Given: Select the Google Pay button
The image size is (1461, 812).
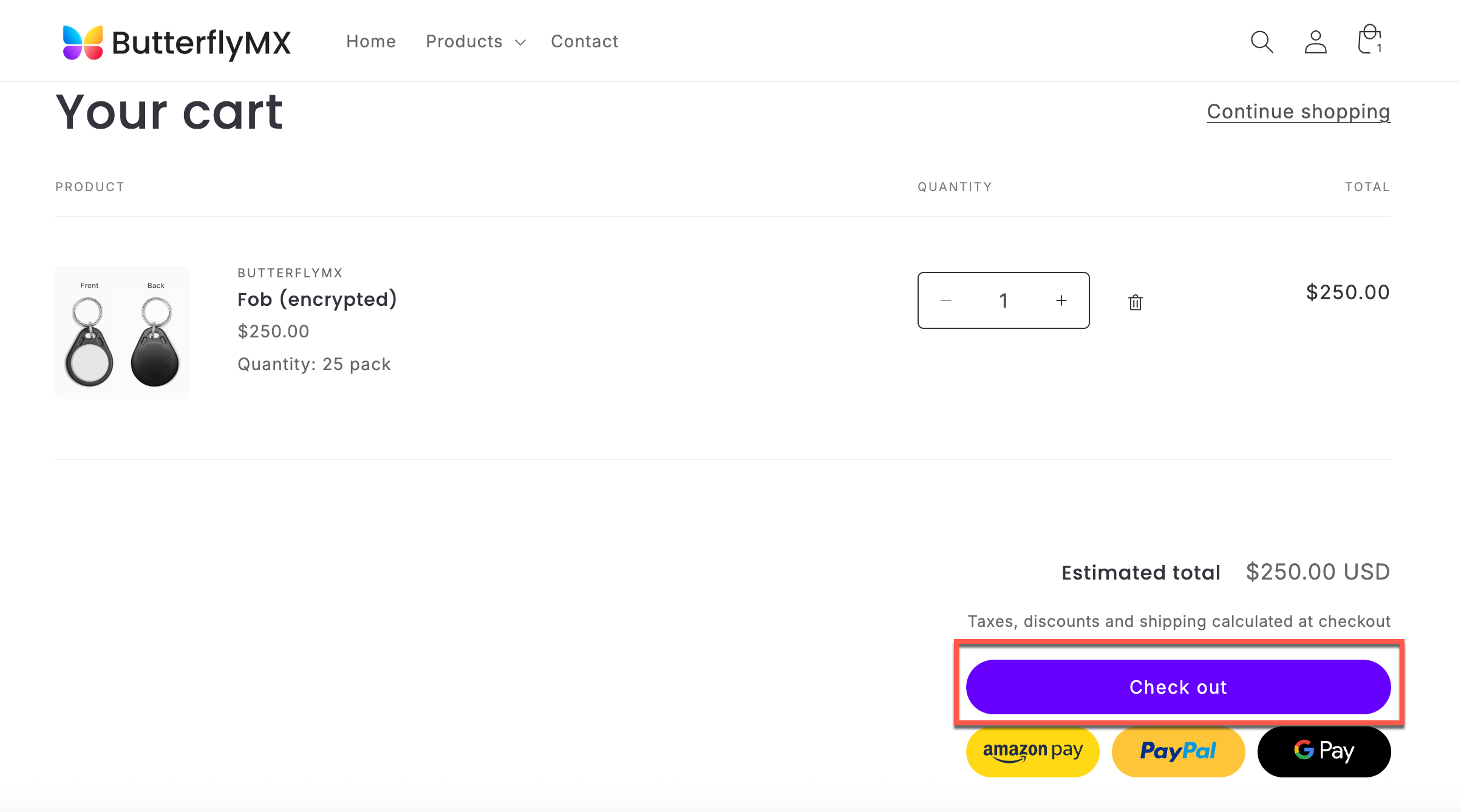Looking at the screenshot, I should [1324, 751].
